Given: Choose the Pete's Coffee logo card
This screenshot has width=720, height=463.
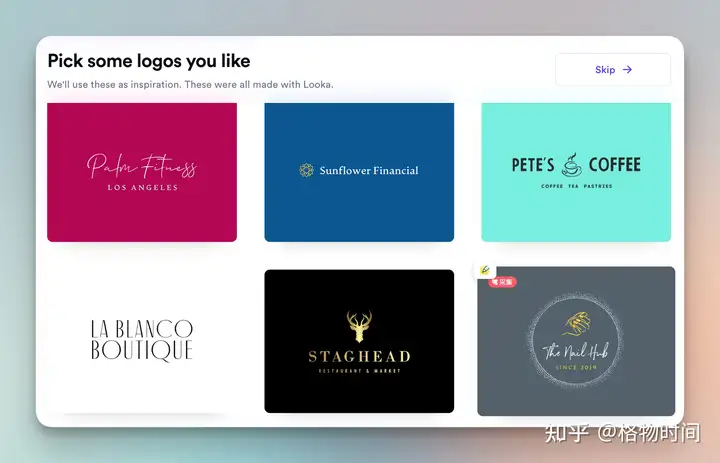Looking at the screenshot, I should [x=576, y=172].
